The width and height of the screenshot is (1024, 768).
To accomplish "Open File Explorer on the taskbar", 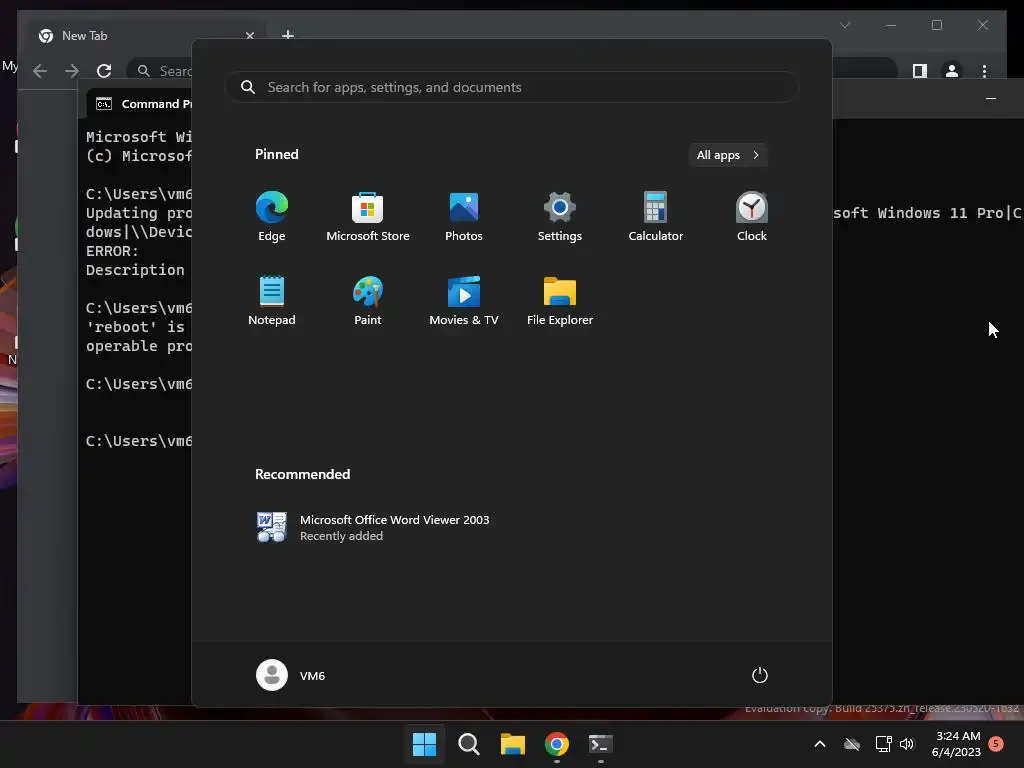I will tap(513, 744).
